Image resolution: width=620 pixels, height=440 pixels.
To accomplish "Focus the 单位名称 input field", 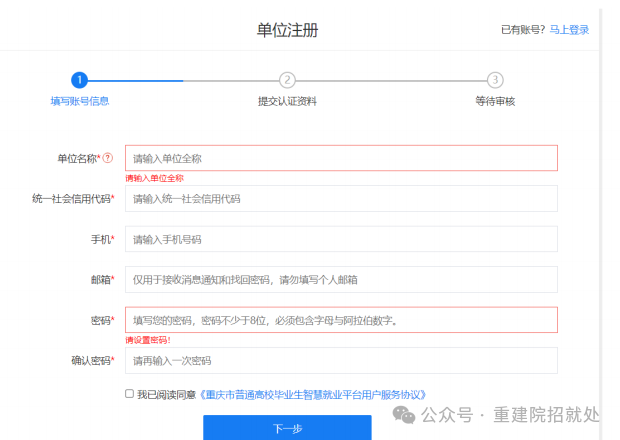I will [x=341, y=158].
